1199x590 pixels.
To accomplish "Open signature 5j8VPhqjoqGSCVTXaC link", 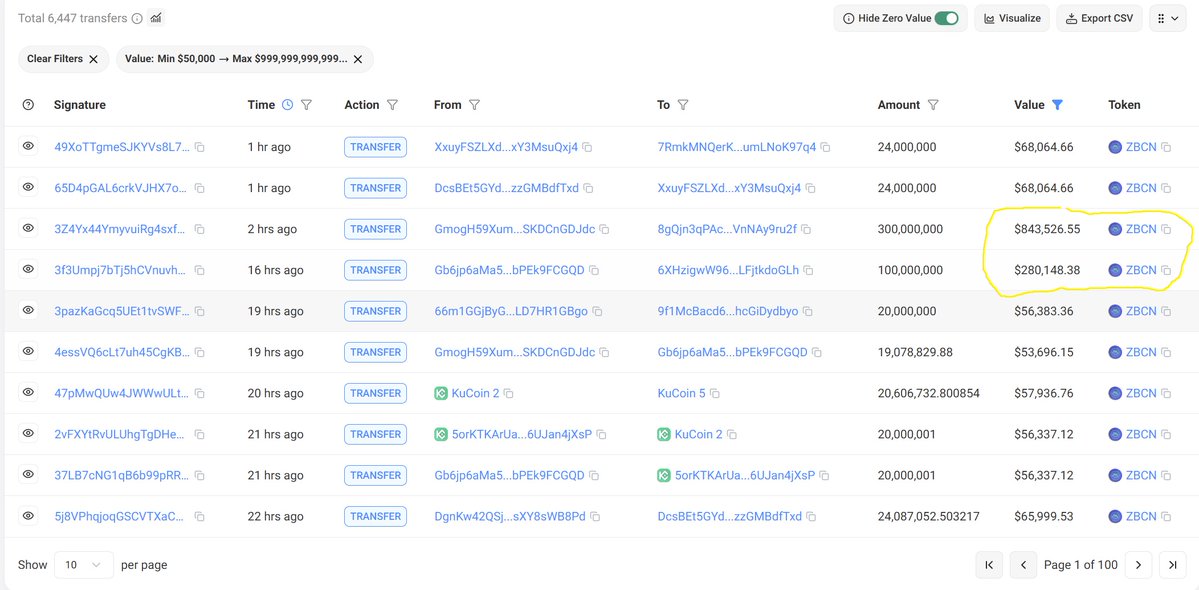I will pos(119,516).
